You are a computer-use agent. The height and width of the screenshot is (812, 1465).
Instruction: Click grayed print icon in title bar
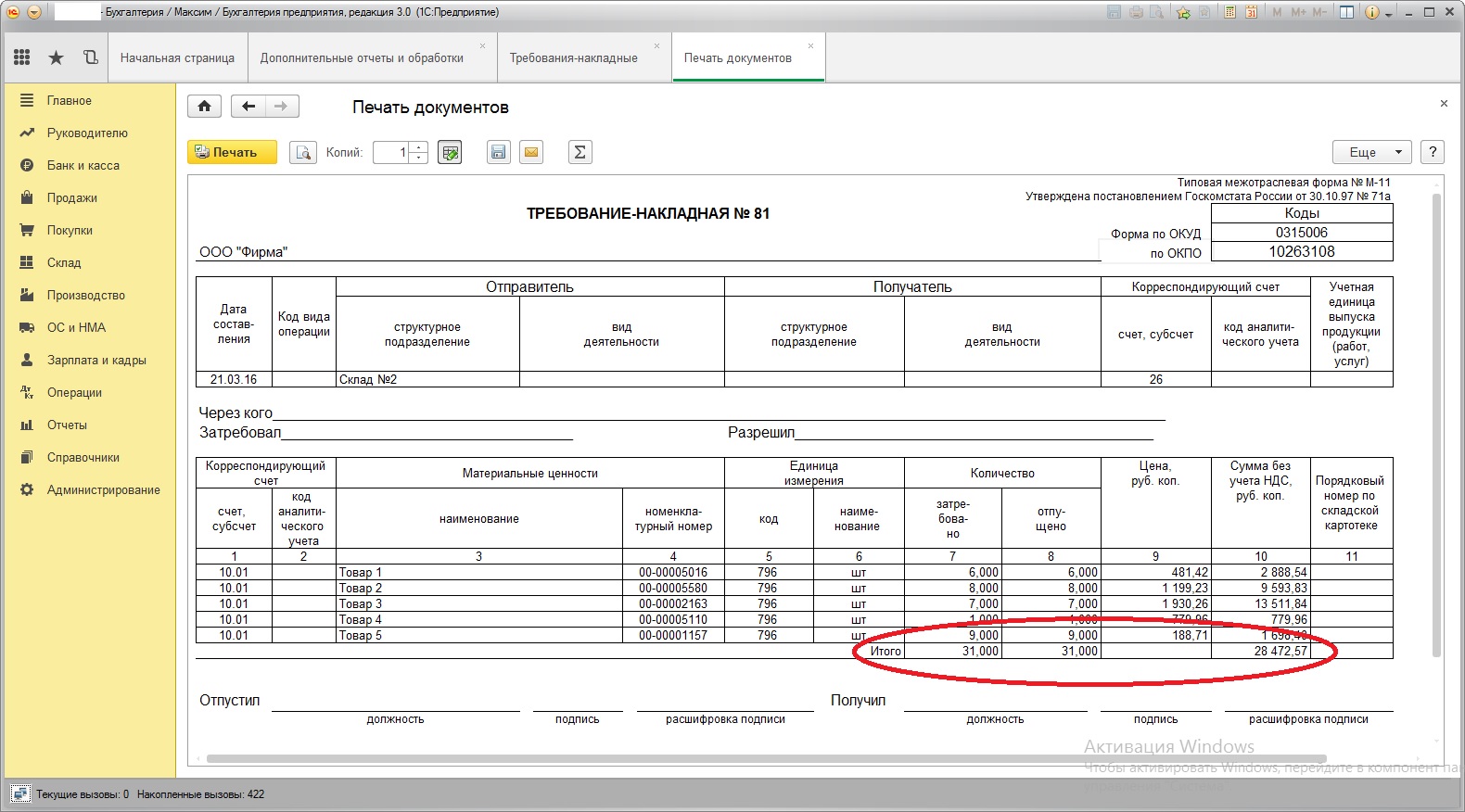(x=1136, y=12)
